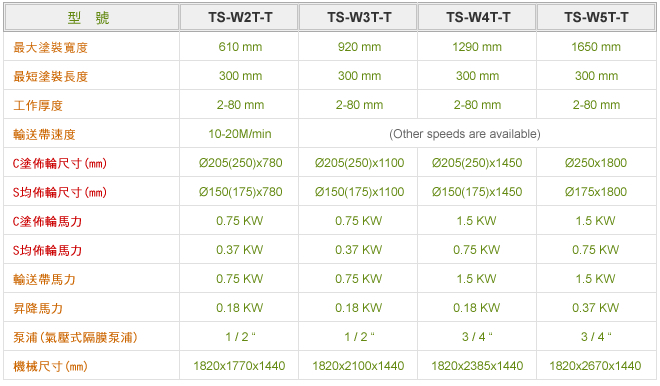Select the TS-W5T-T column header

click(596, 18)
